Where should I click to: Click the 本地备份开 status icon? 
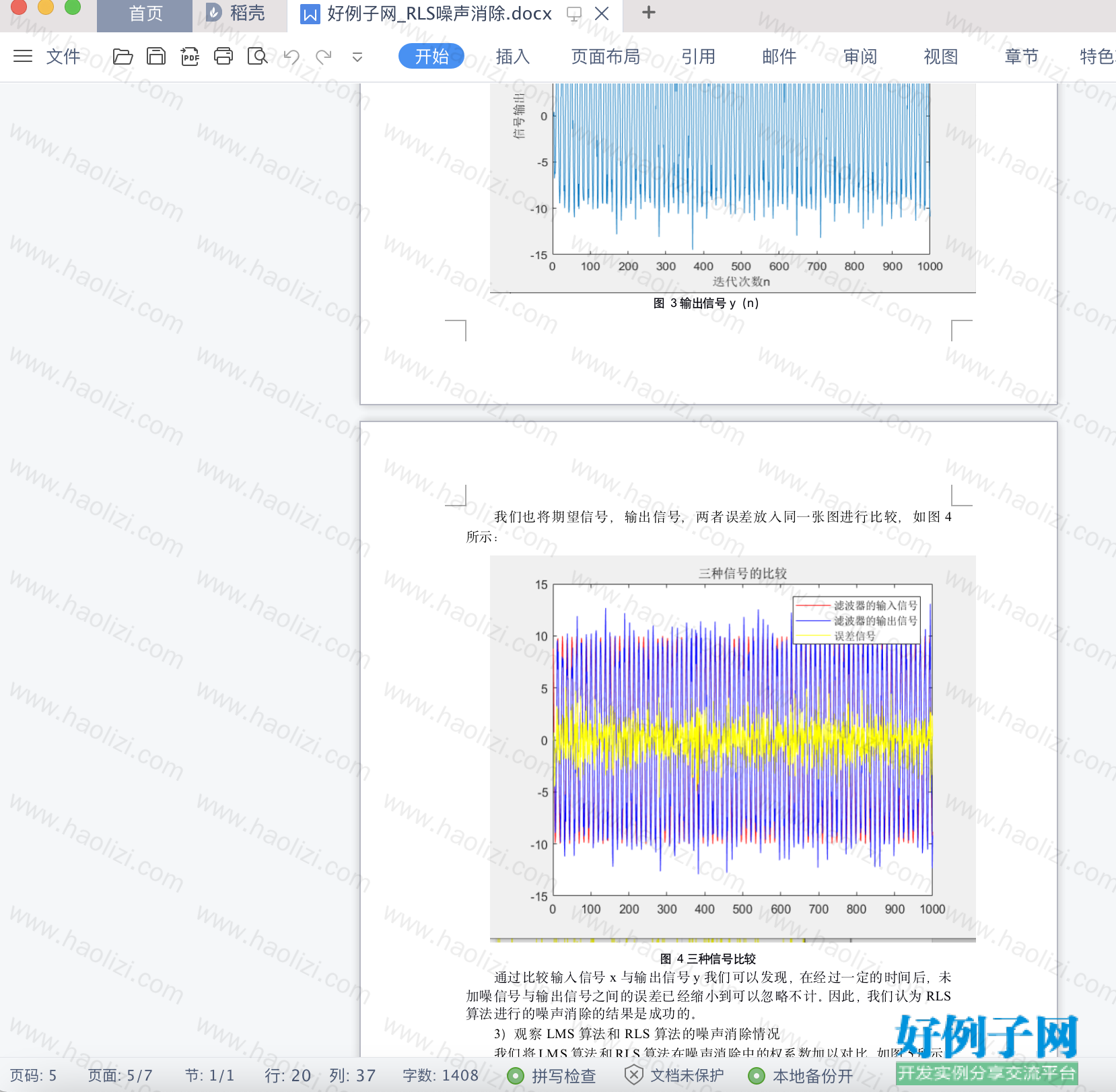pos(757,1076)
